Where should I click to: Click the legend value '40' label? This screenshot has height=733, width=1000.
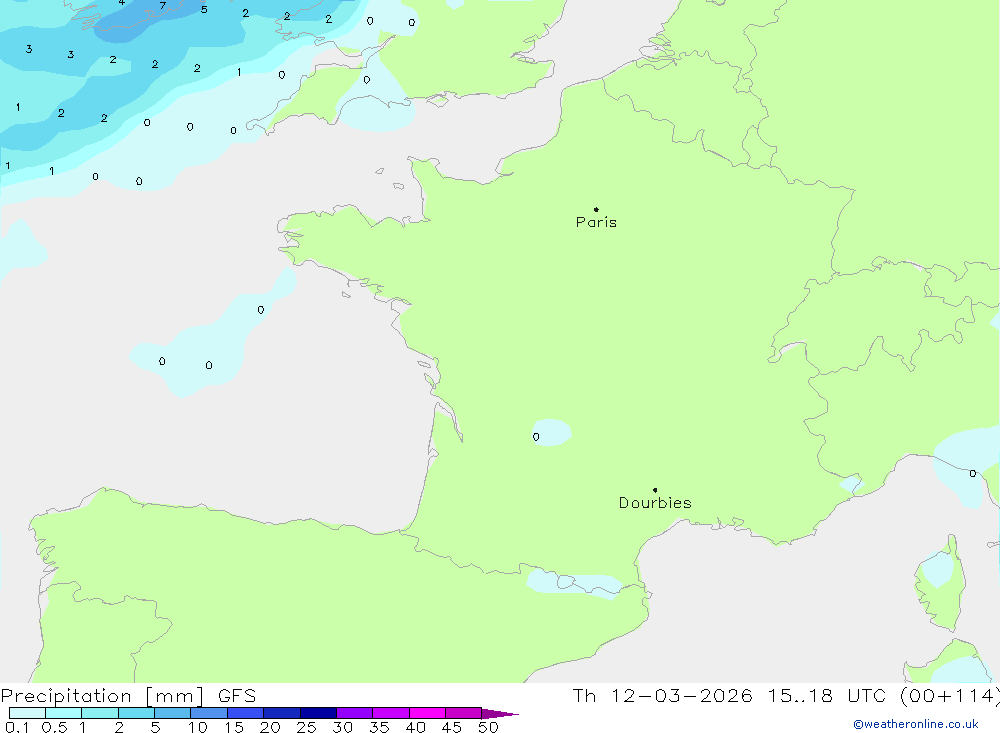click(416, 727)
